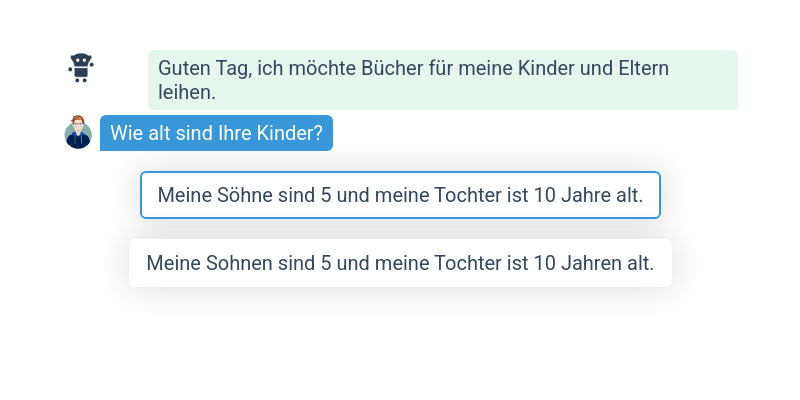The image size is (800, 400).
Task: Tap the question about the children's age
Action: [x=216, y=133]
